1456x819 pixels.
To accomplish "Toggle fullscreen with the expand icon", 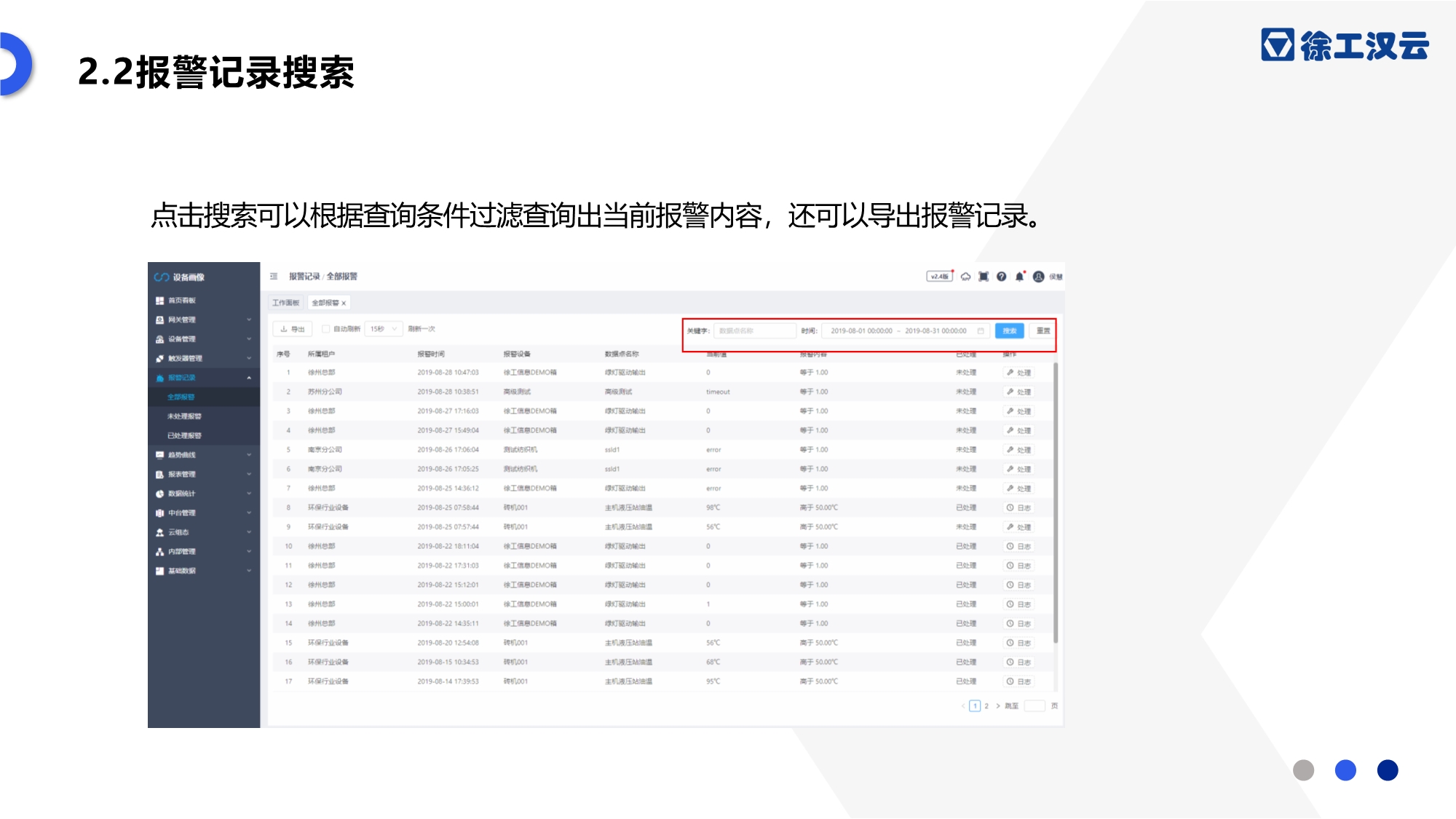I will [x=984, y=277].
